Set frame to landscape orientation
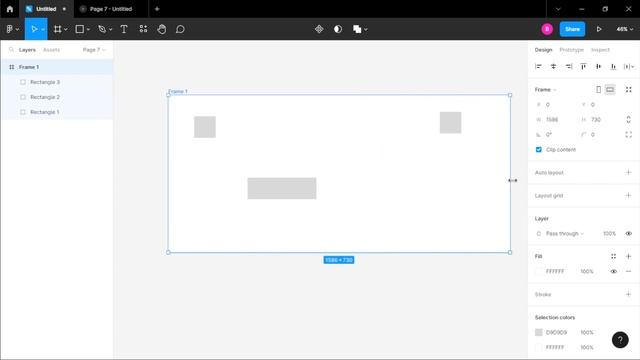Image resolution: width=640 pixels, height=360 pixels. pos(610,89)
